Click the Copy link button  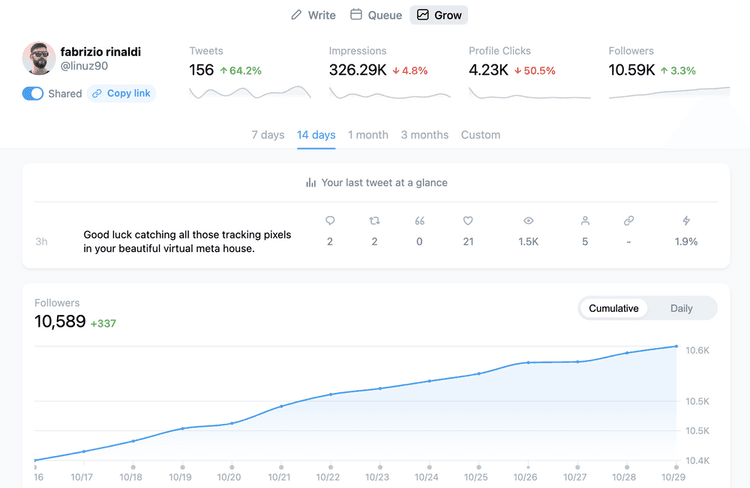coord(121,93)
